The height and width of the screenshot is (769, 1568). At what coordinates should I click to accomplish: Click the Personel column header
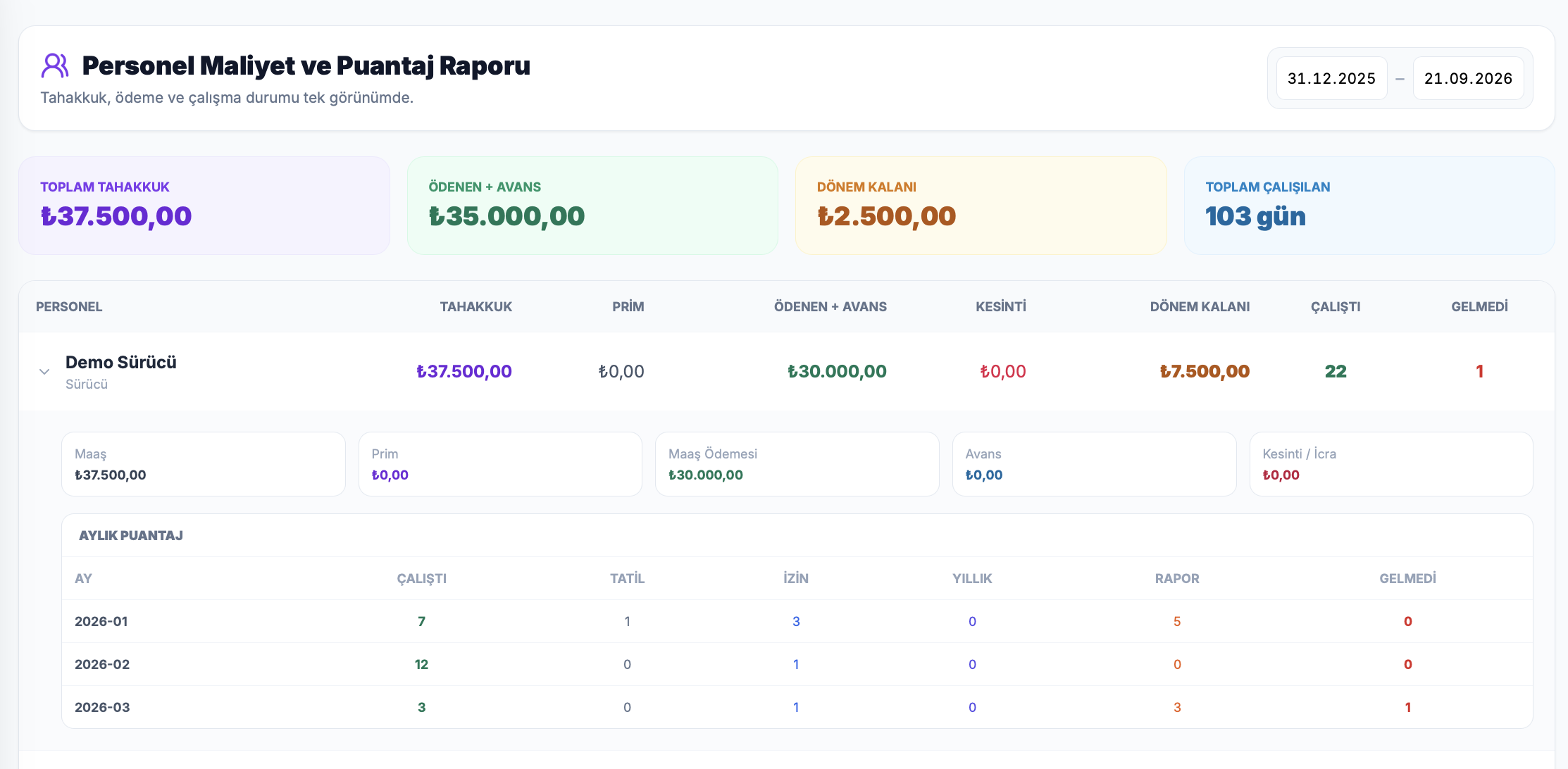coord(69,307)
